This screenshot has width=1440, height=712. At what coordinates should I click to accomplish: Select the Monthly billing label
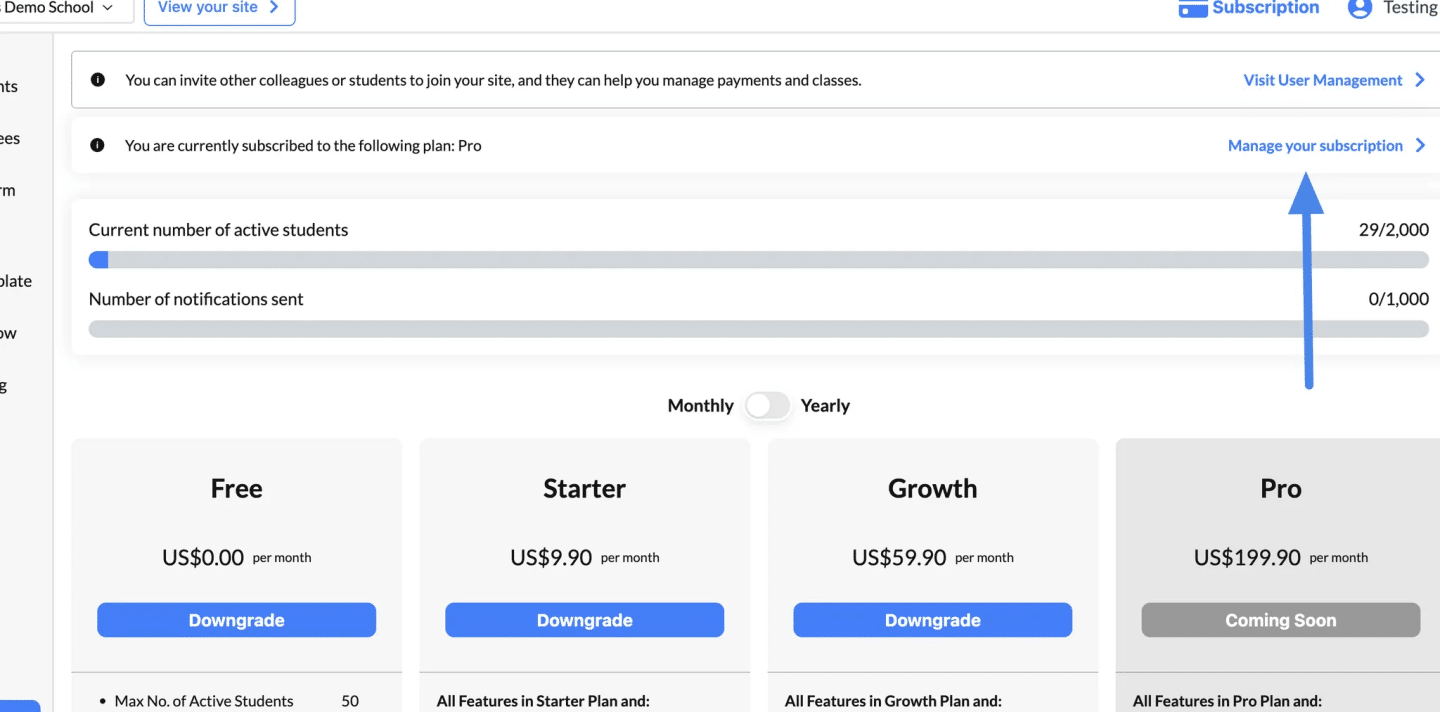700,406
